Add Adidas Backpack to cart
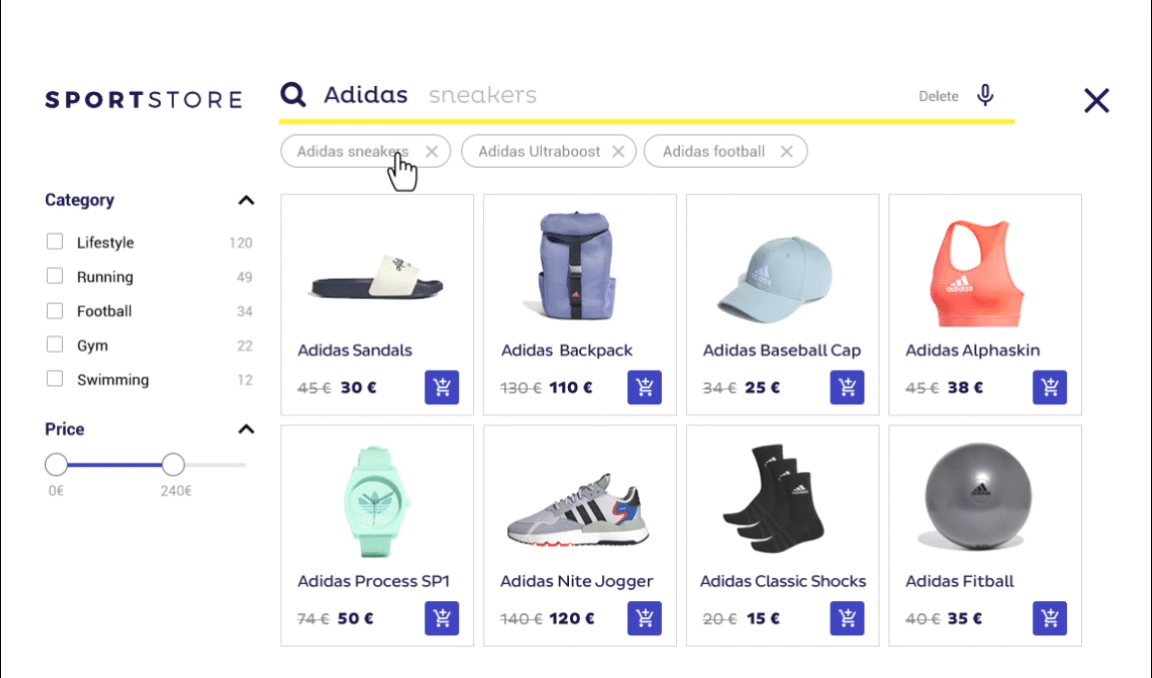Viewport: 1152px width, 678px height. coord(644,387)
